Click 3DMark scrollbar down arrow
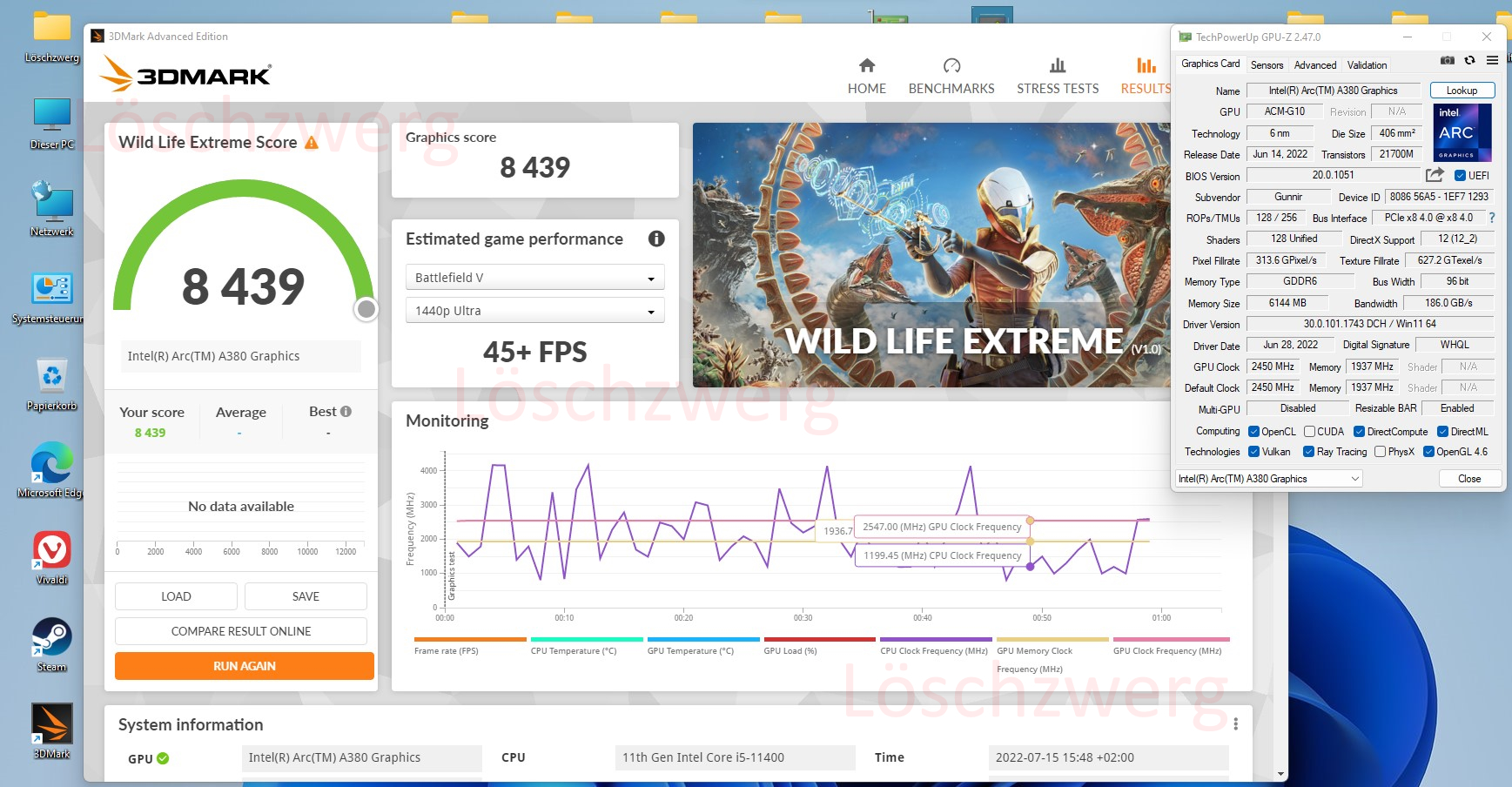Screen dimensions: 1512x787 1280,774
